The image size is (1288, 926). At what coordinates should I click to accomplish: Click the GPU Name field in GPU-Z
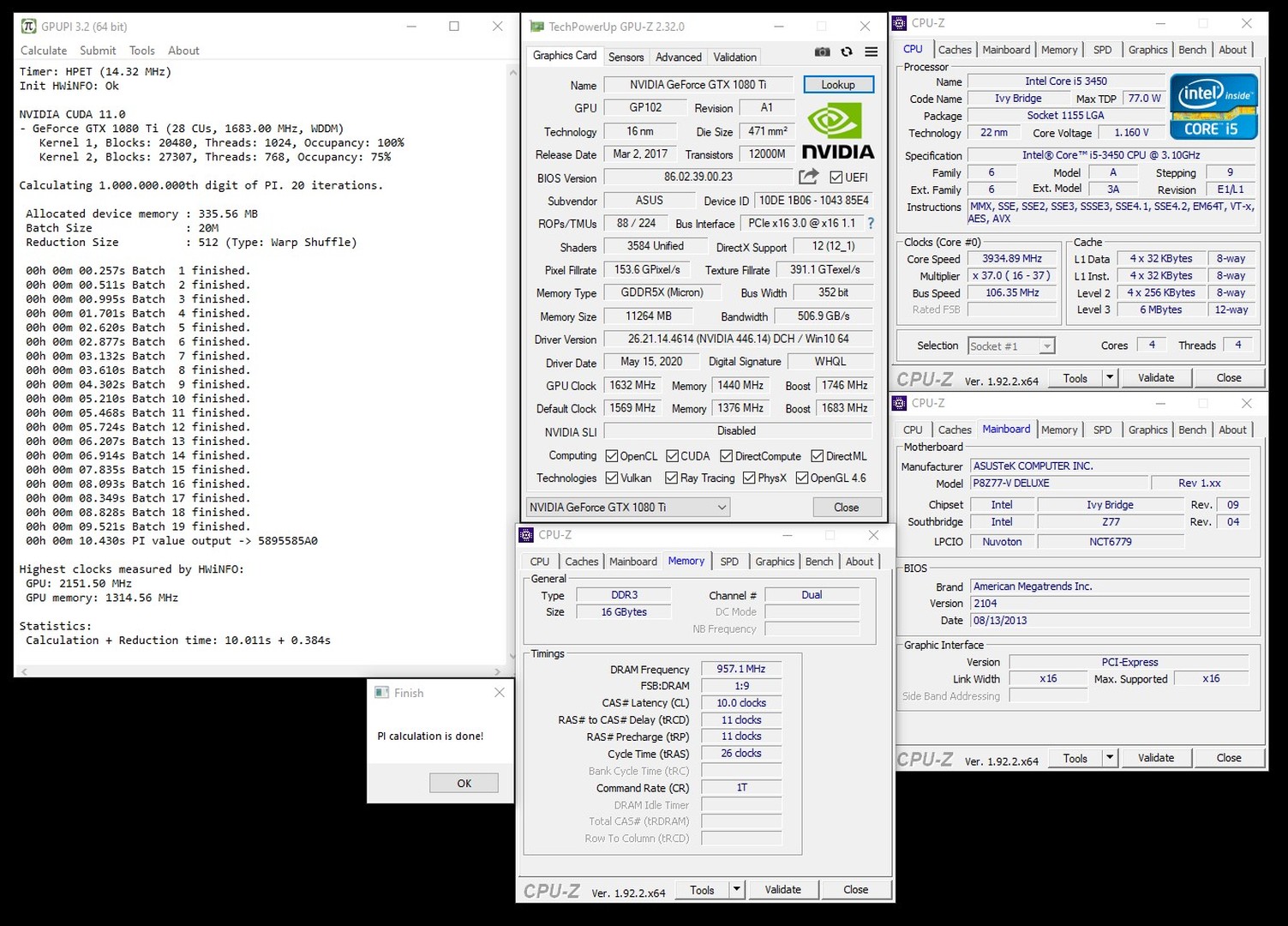click(698, 85)
